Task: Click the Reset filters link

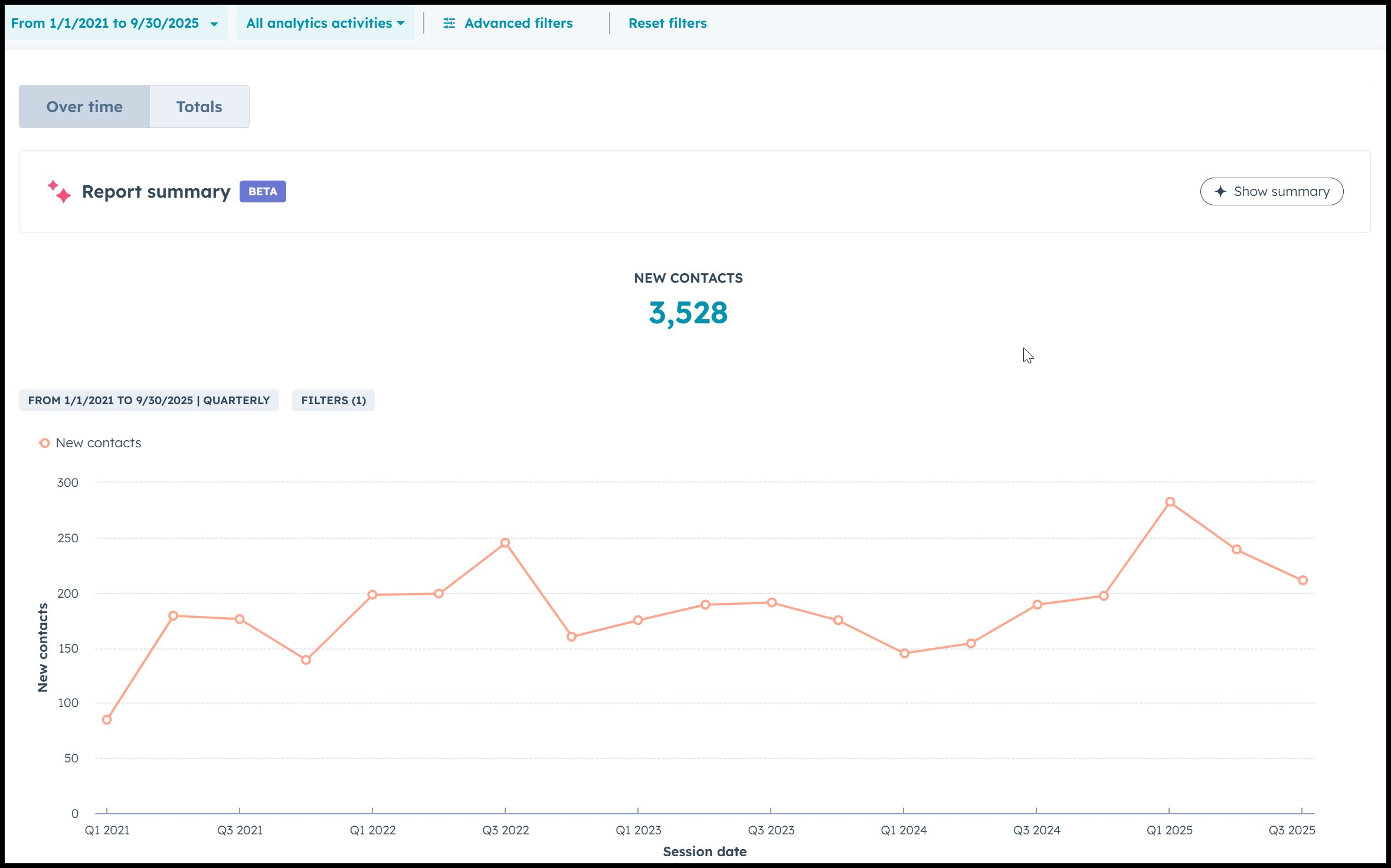Action: coord(667,24)
